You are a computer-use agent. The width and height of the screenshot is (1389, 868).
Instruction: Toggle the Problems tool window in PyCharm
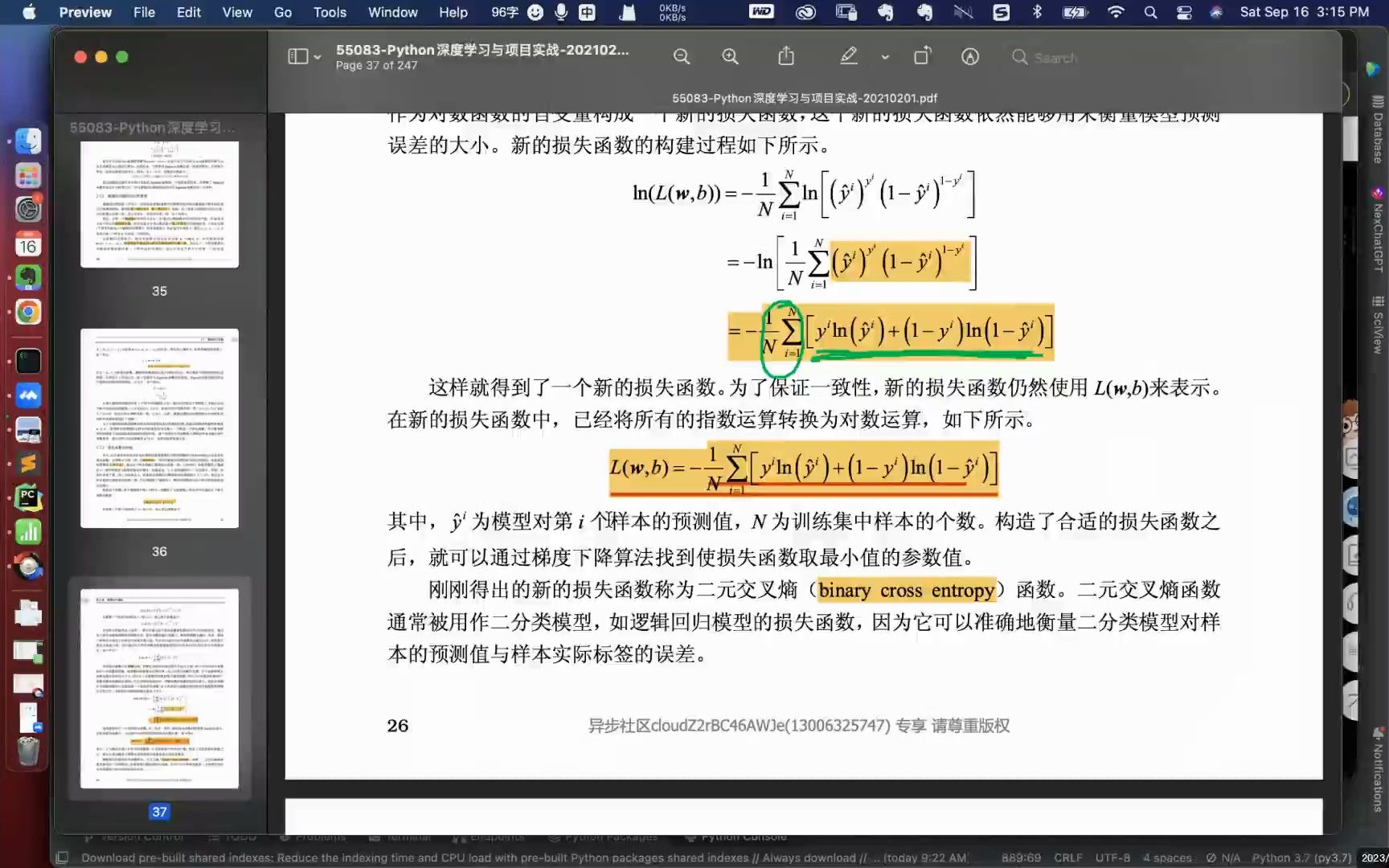coord(313,836)
